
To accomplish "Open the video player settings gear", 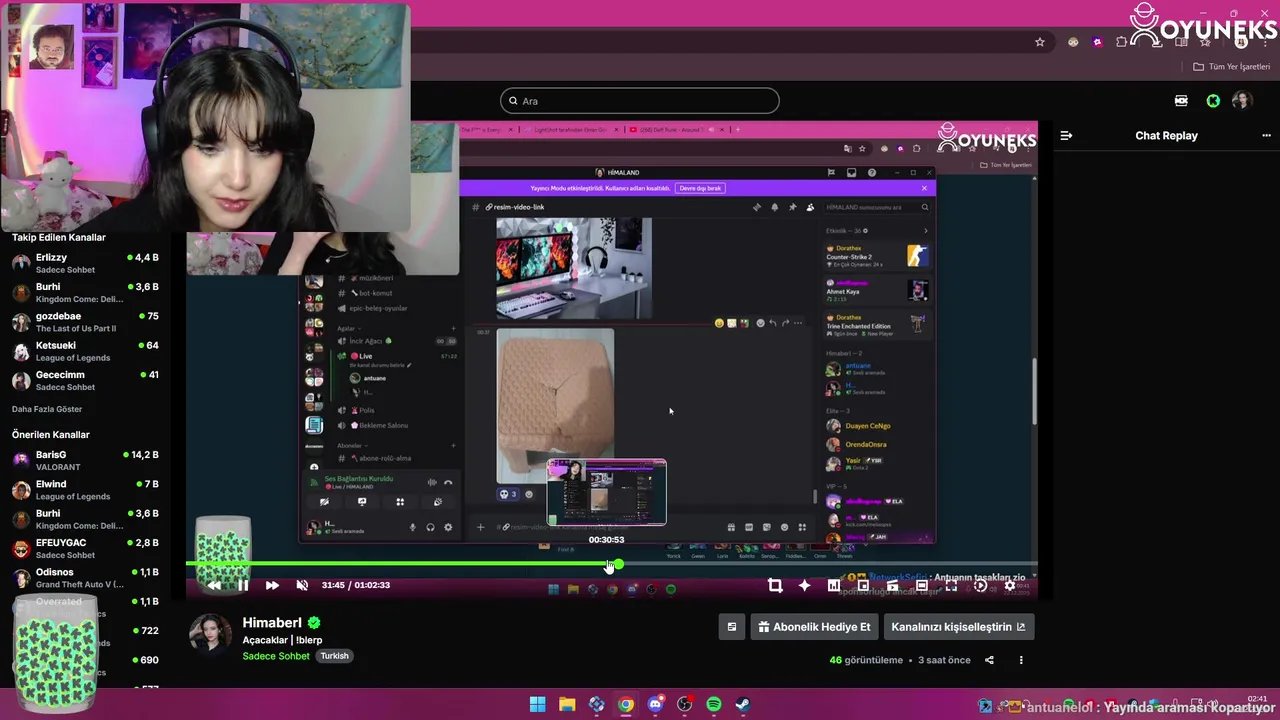I will [1010, 585].
